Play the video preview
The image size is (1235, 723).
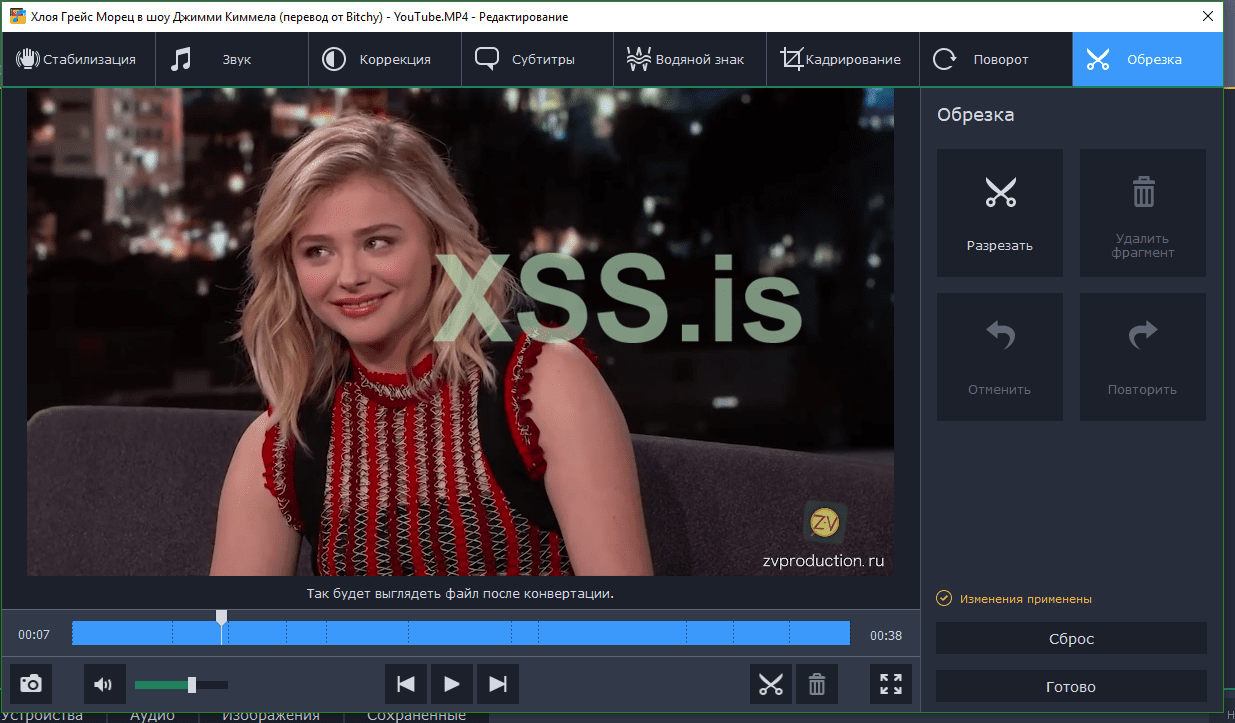click(452, 684)
